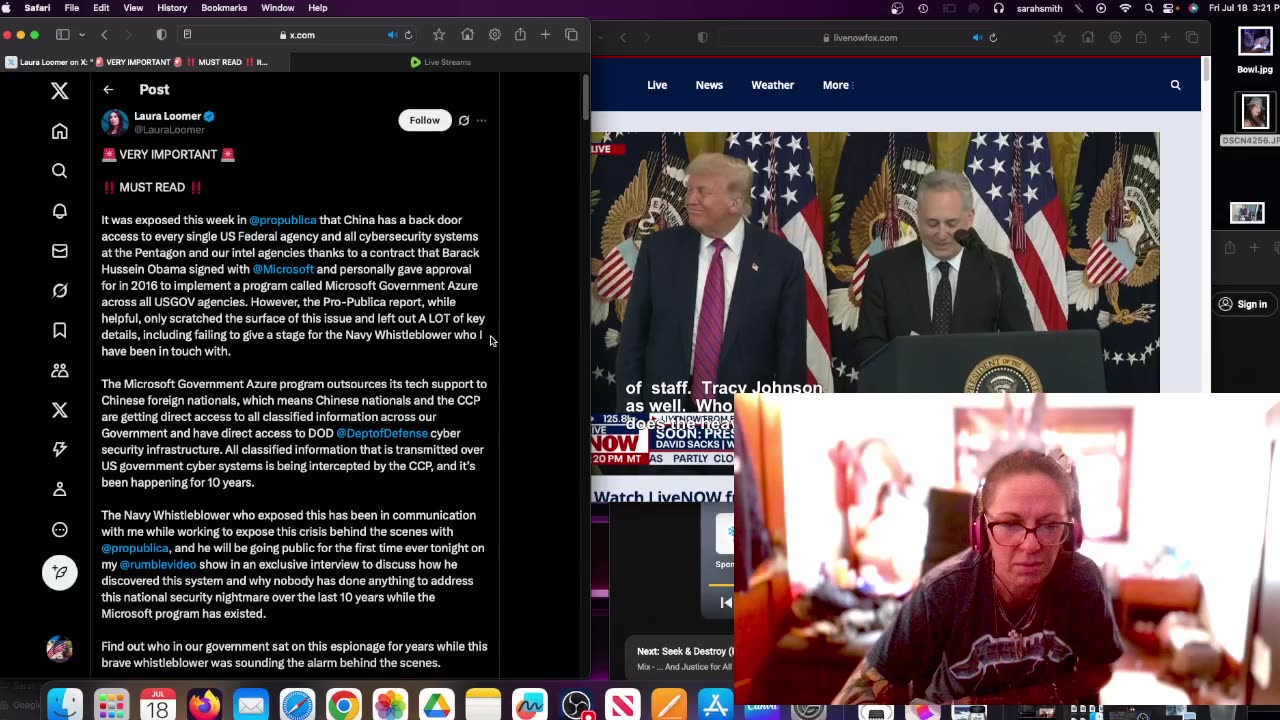Click Wi-Fi icon in menu bar
Image resolution: width=1280 pixels, height=720 pixels.
(1126, 8)
